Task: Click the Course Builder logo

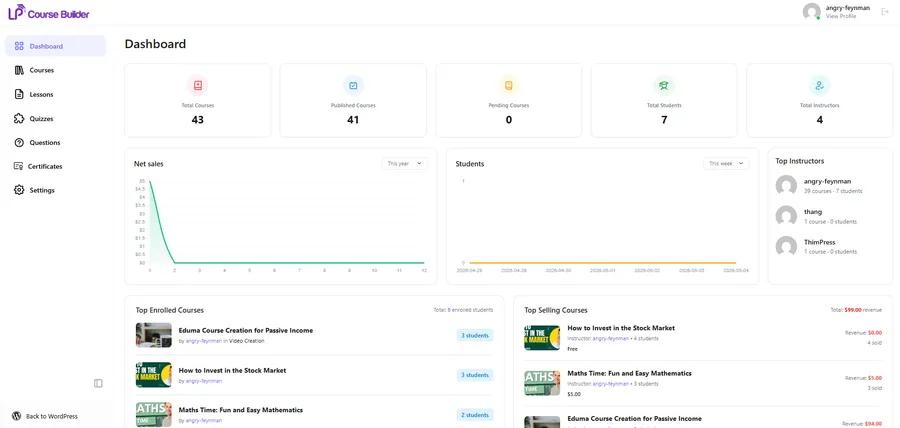Action: click(x=49, y=12)
